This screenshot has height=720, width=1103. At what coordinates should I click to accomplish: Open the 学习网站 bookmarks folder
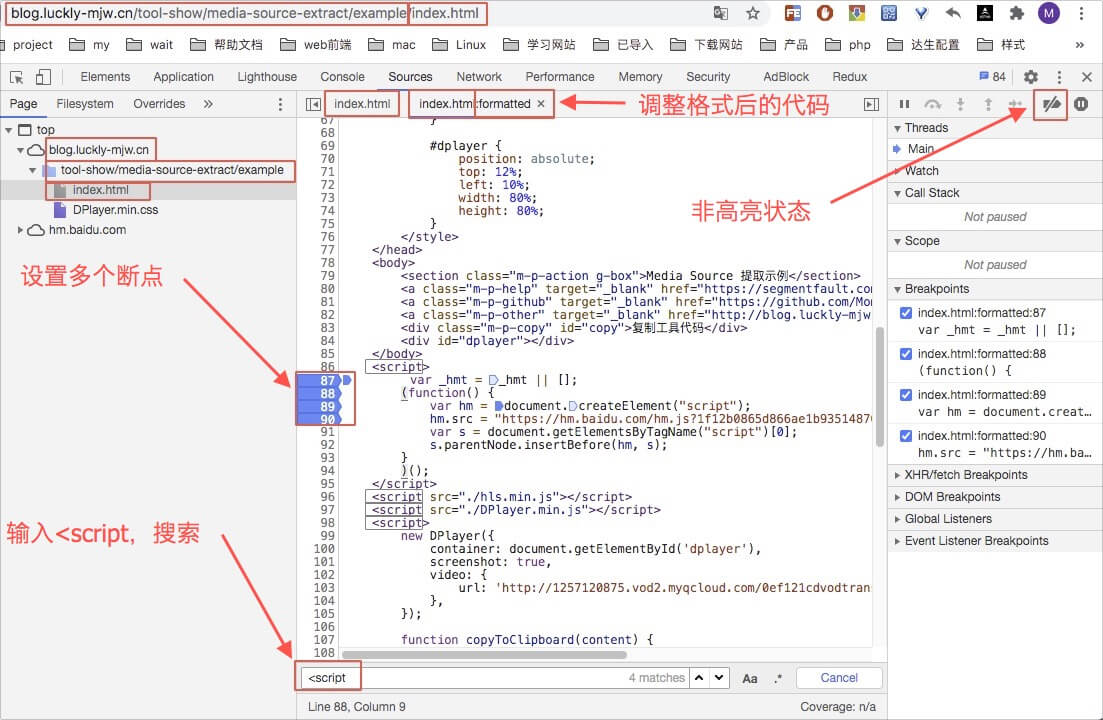coord(540,45)
